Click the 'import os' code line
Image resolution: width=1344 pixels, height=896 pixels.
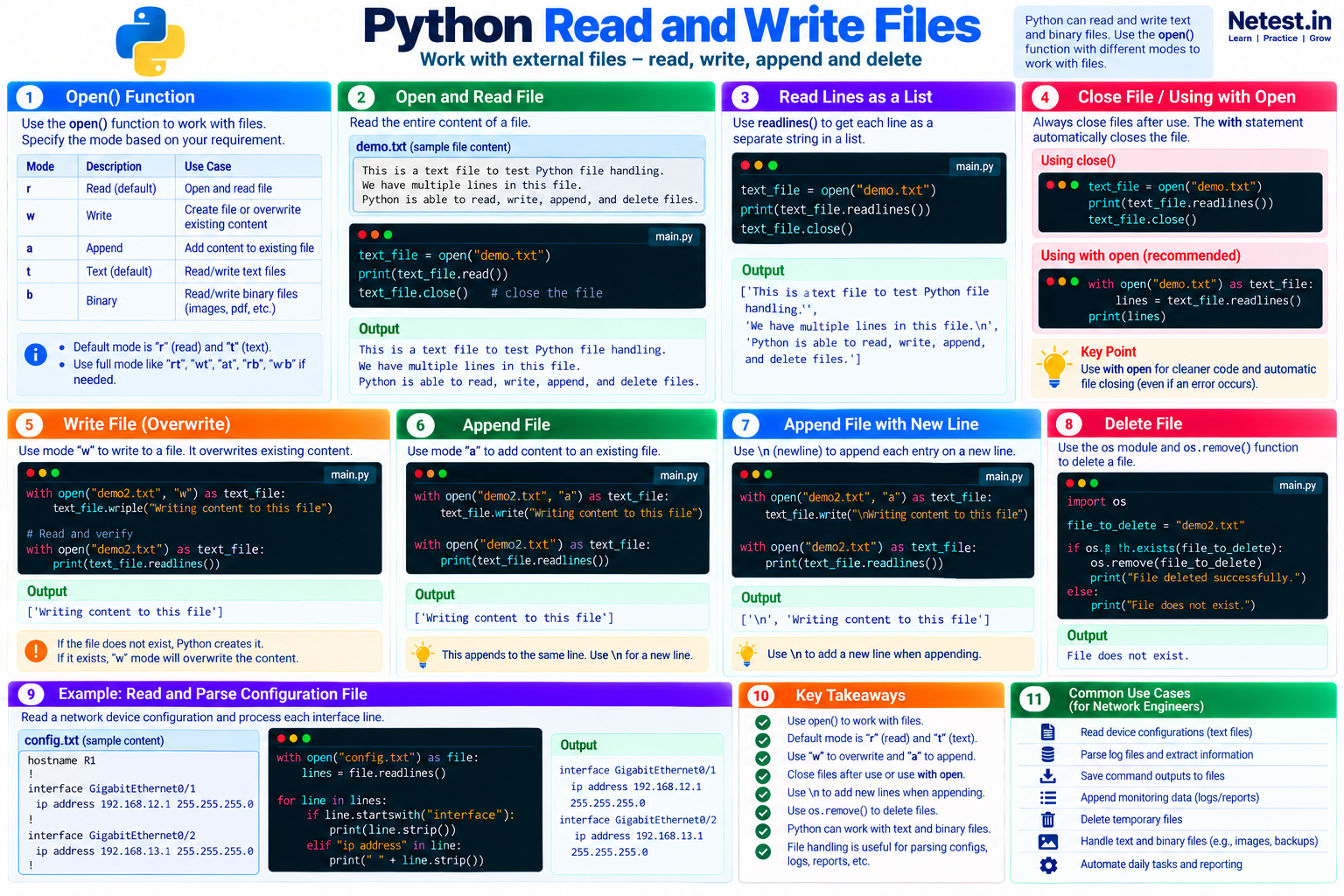coord(1096,502)
